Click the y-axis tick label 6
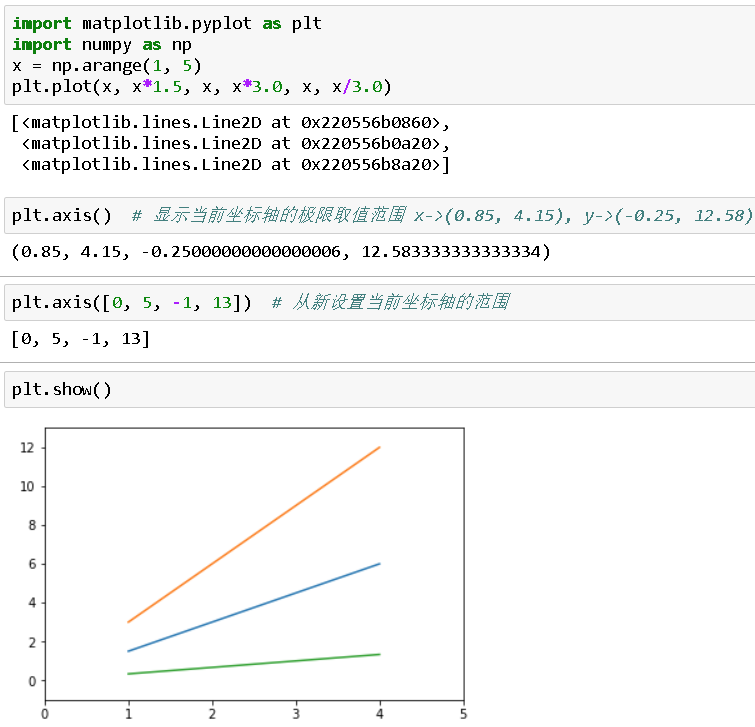The width and height of the screenshot is (755, 727). (32, 564)
